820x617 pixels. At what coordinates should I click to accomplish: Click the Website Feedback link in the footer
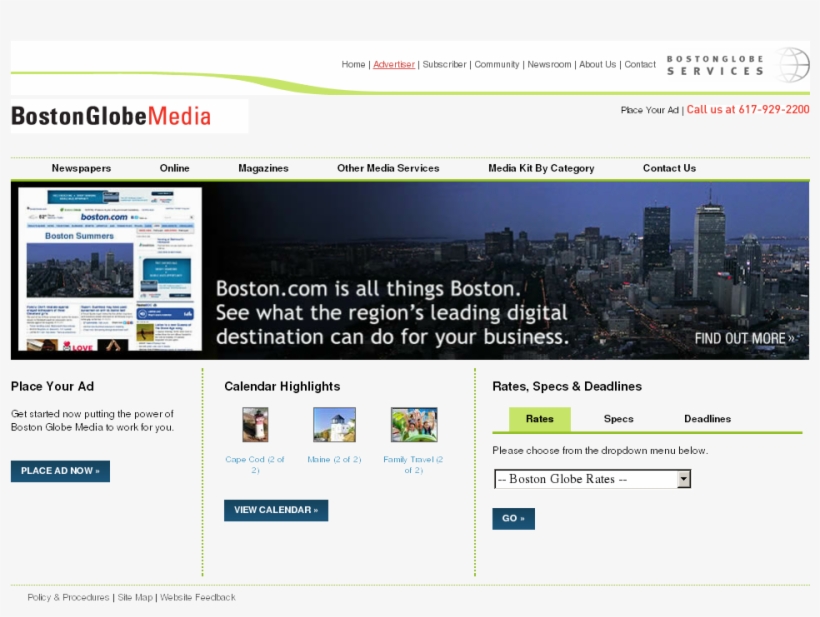pyautogui.click(x=198, y=597)
